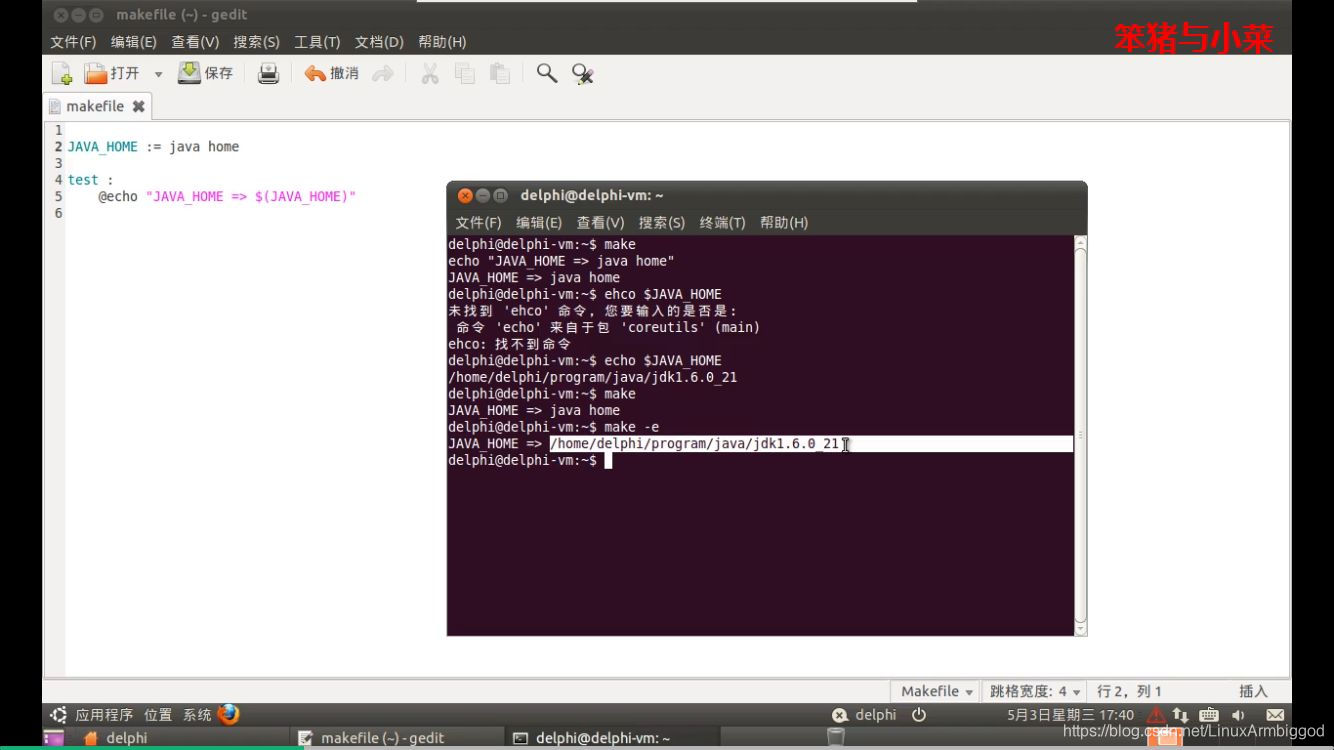The image size is (1334, 750).
Task: Click the test : target line in editor
Action: (90, 180)
